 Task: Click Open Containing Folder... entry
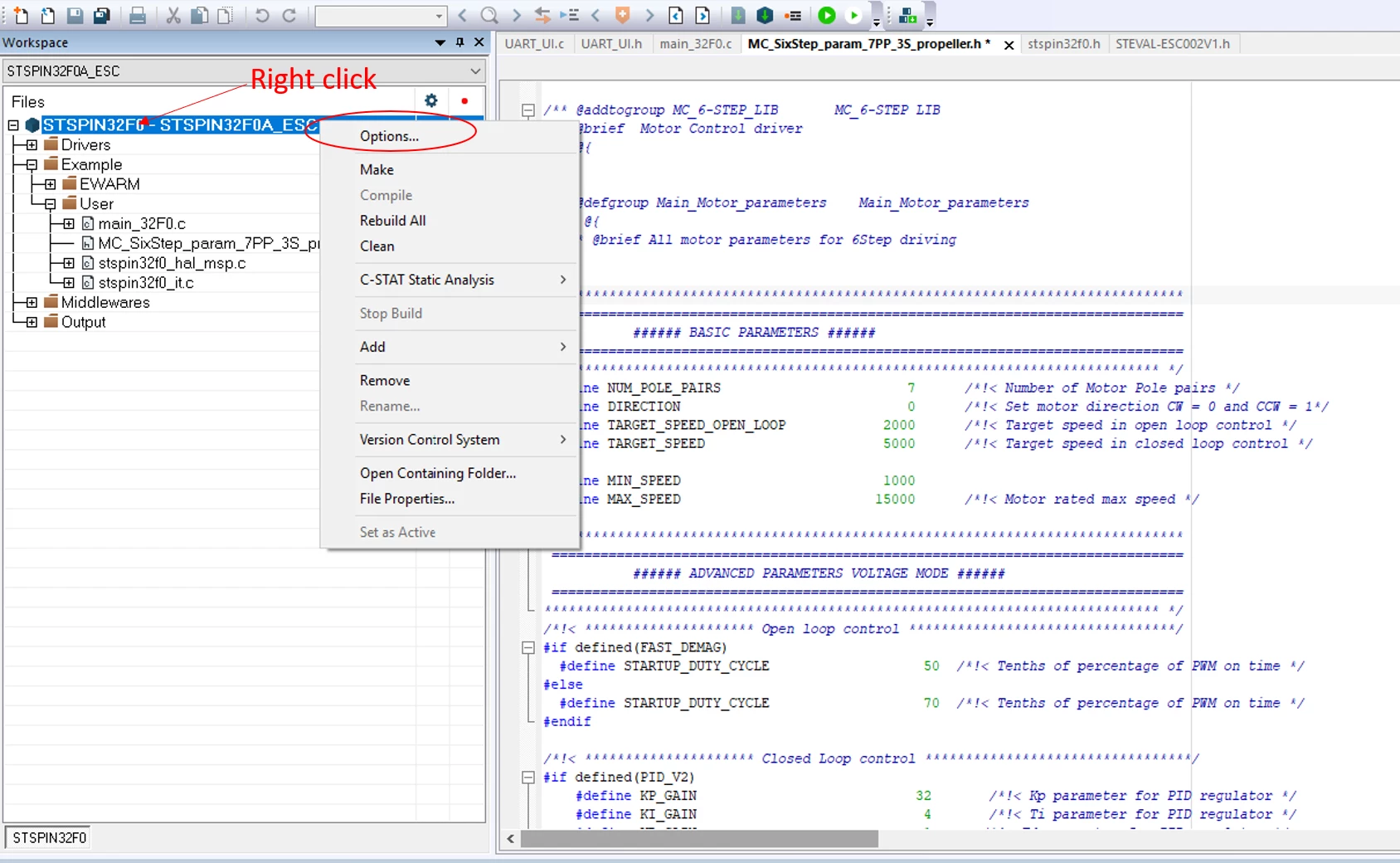438,473
